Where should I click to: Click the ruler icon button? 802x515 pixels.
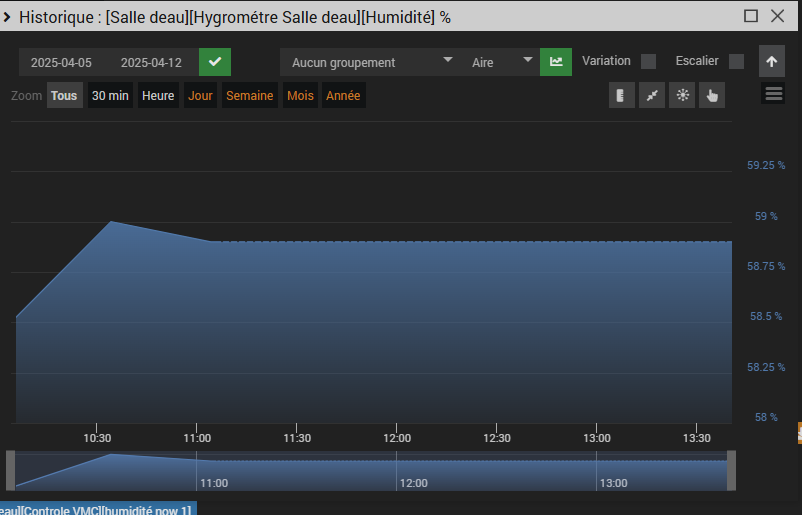click(x=621, y=95)
